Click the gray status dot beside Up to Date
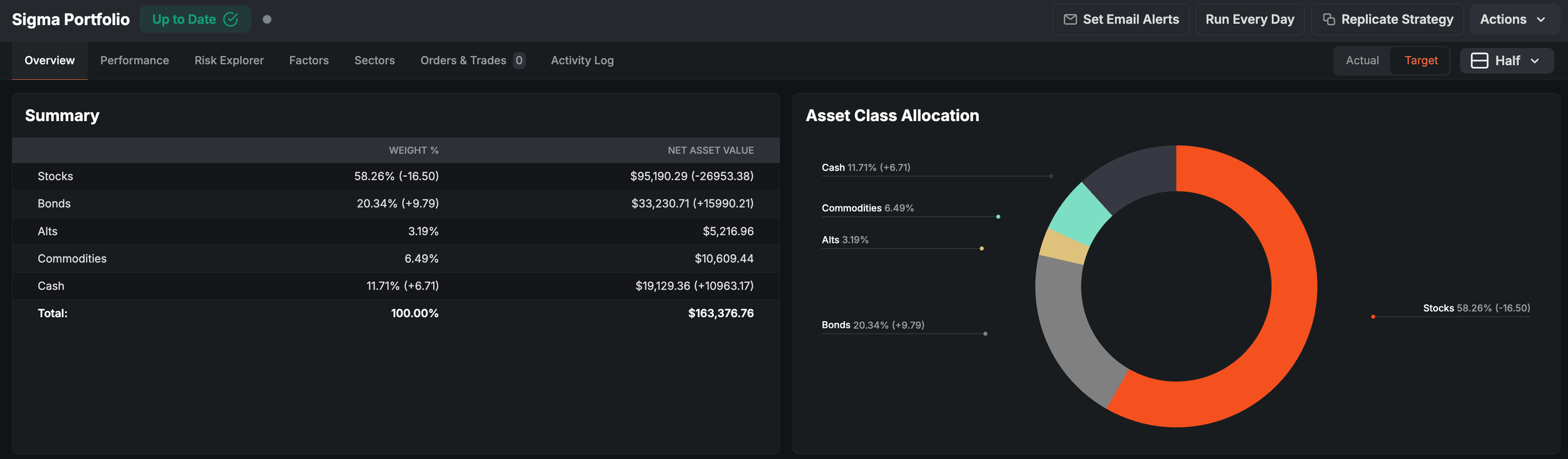Screen dimensions: 1568x459 [267, 19]
